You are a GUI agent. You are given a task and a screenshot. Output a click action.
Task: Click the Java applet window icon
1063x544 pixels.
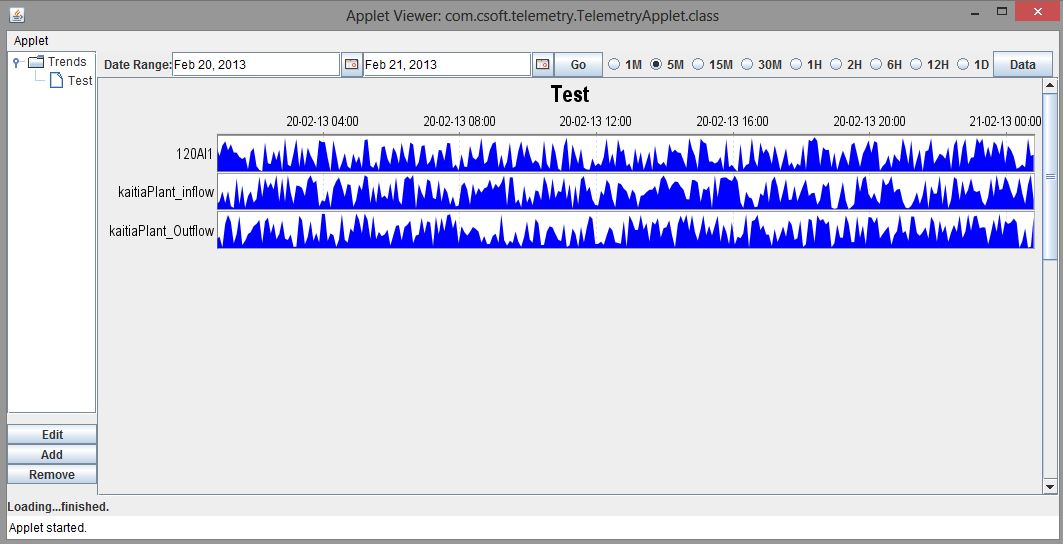tap(17, 14)
